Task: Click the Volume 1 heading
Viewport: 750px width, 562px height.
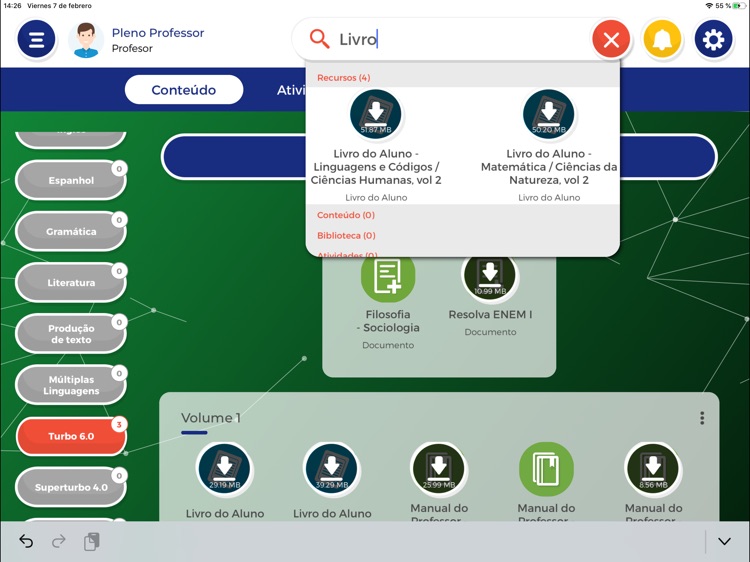Action: [210, 418]
